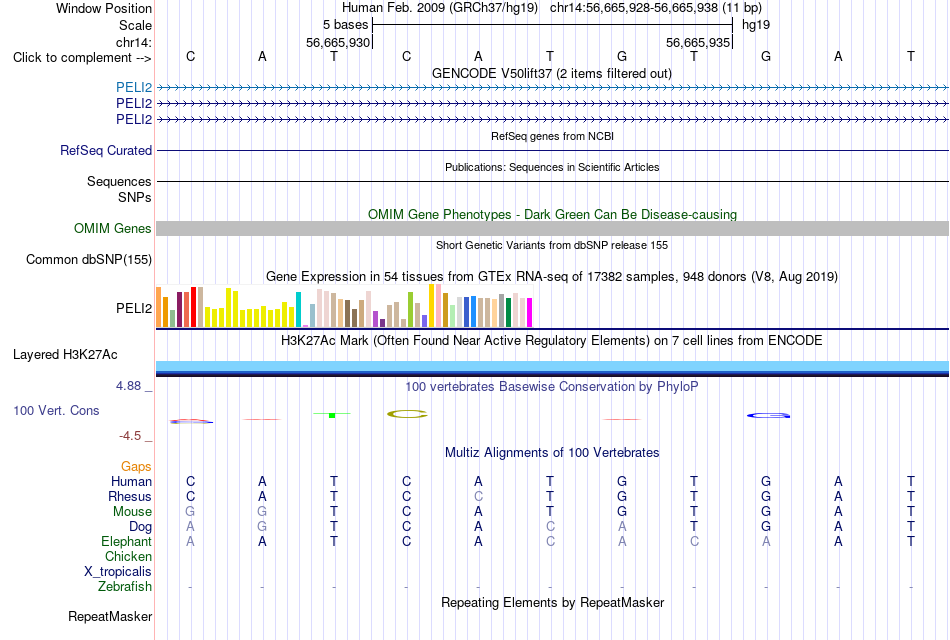Open the GTEx "Gene Expression in 54 tissues" title
Screen dimensions: 950x640
coord(551,276)
